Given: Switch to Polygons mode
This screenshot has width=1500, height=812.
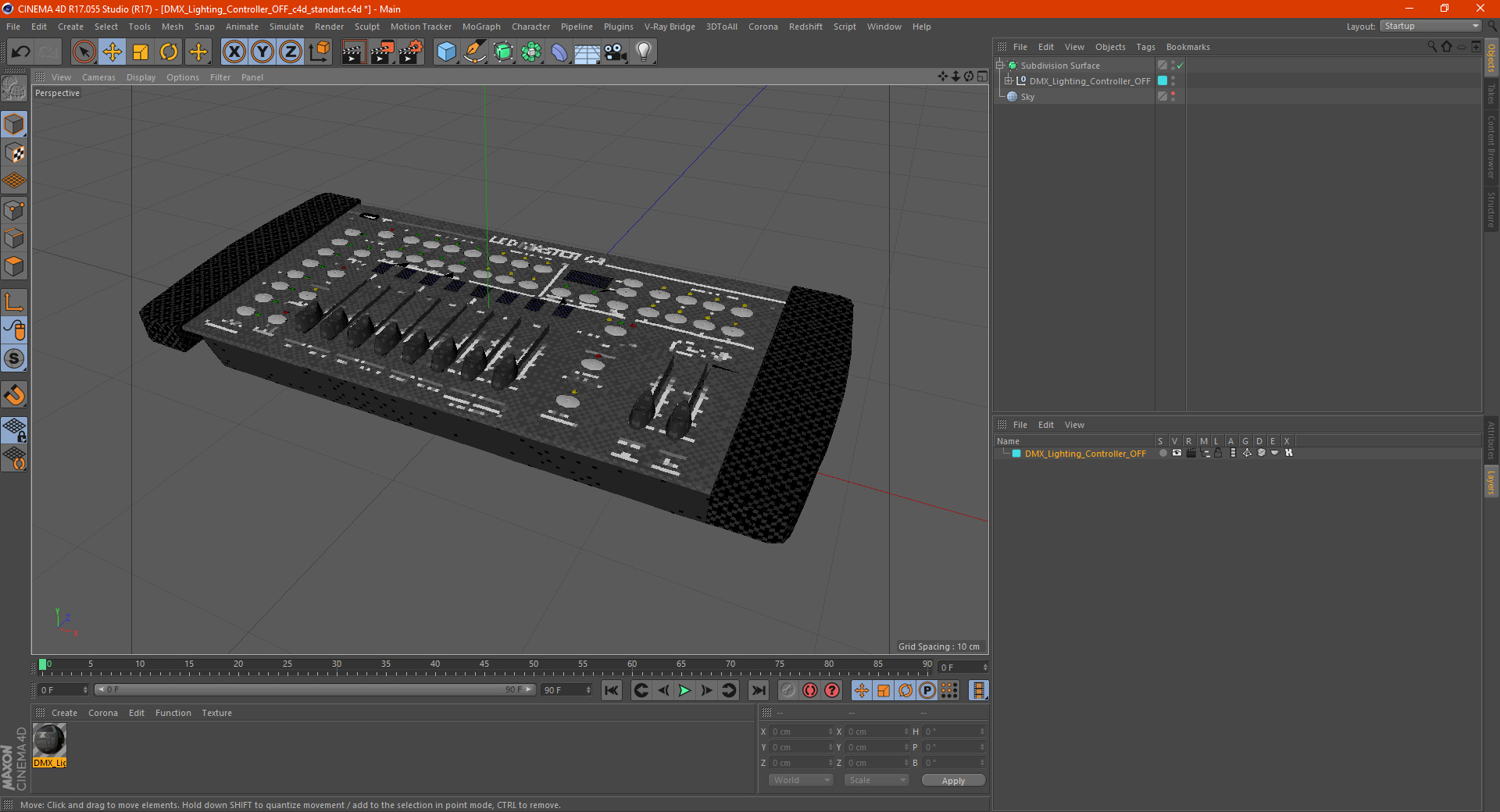Looking at the screenshot, I should pos(15,266).
